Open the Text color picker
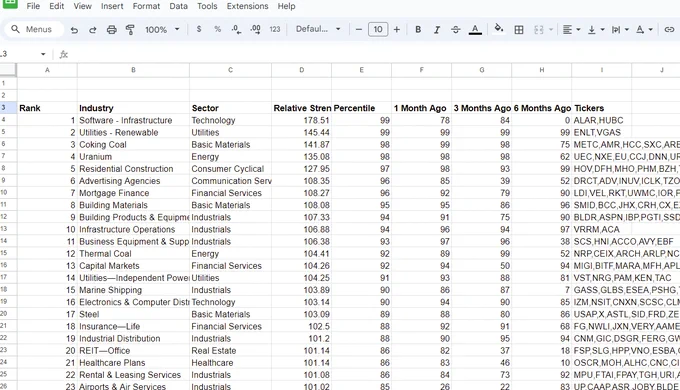The image size is (680, 390). (475, 29)
